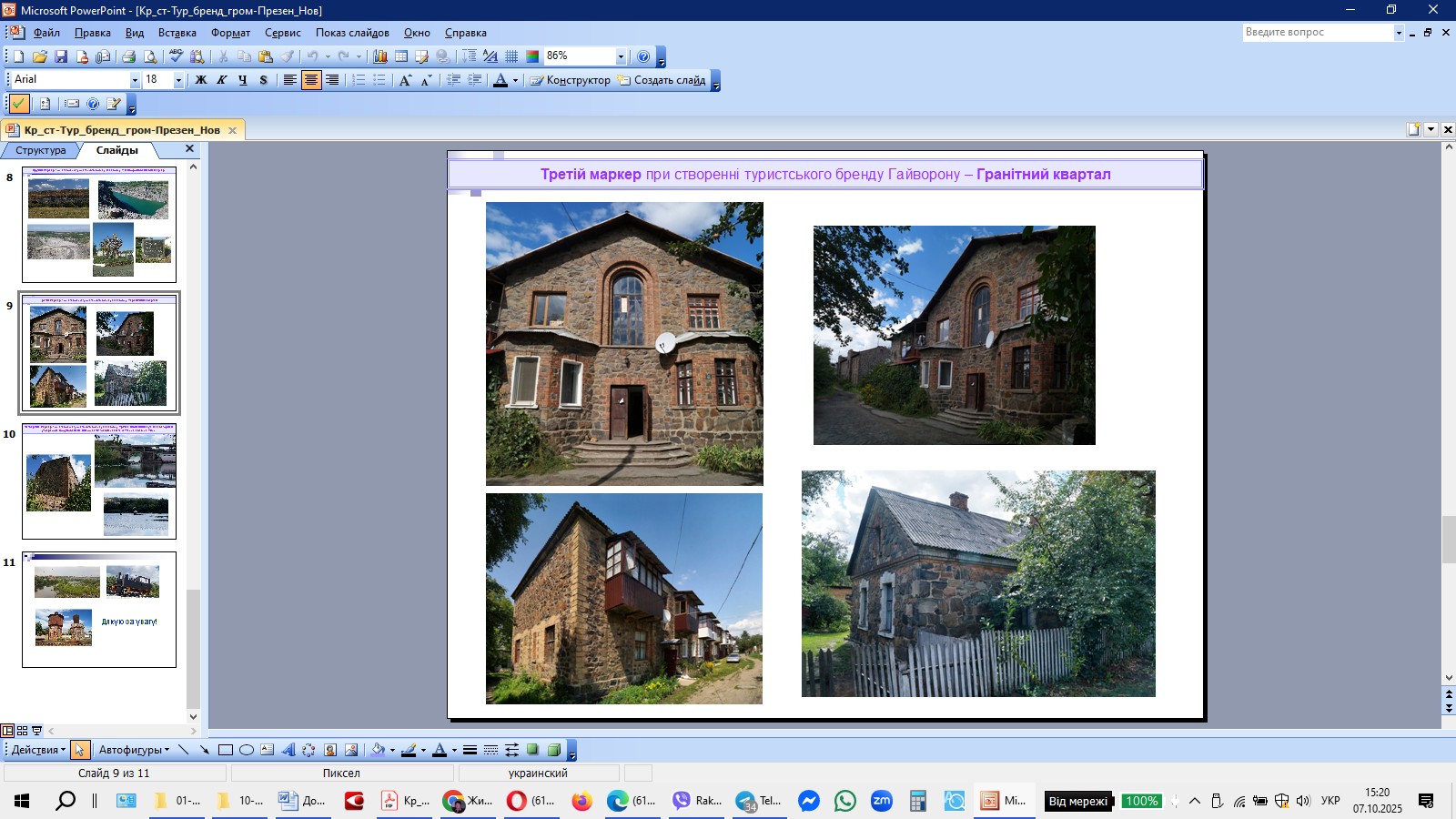Select the Oval shape tool
1456x819 pixels.
(246, 750)
